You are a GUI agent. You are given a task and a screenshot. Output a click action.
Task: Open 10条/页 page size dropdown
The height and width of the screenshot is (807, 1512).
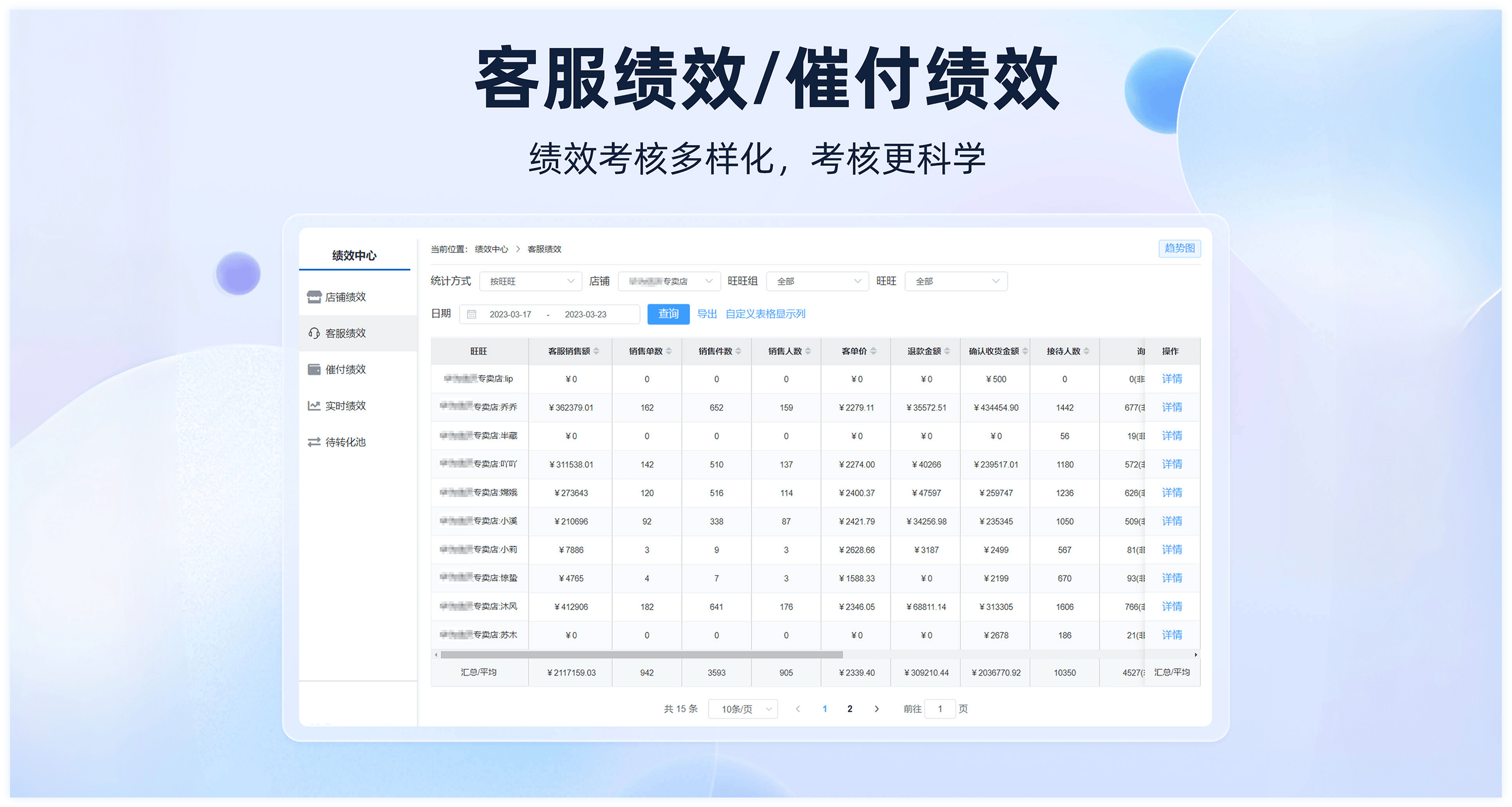(x=743, y=709)
